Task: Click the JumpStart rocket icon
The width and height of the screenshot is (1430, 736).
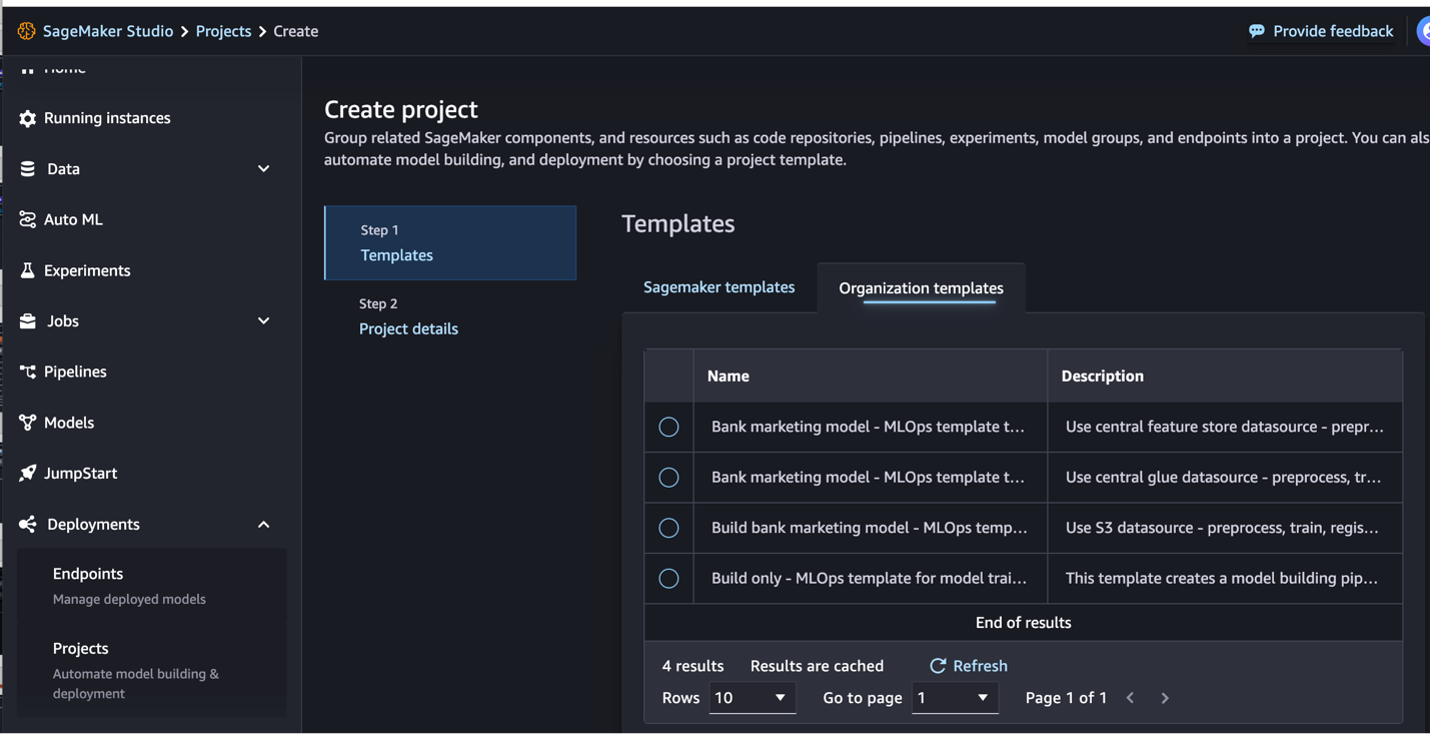Action: (27, 473)
